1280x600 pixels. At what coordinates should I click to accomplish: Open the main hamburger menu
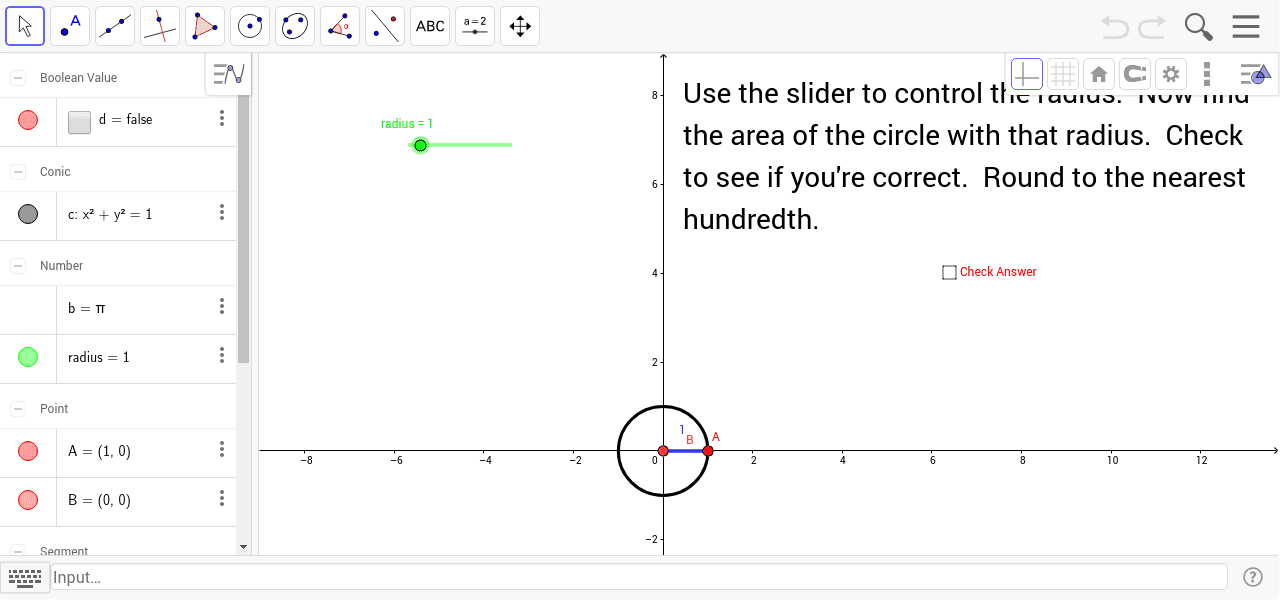[1244, 25]
